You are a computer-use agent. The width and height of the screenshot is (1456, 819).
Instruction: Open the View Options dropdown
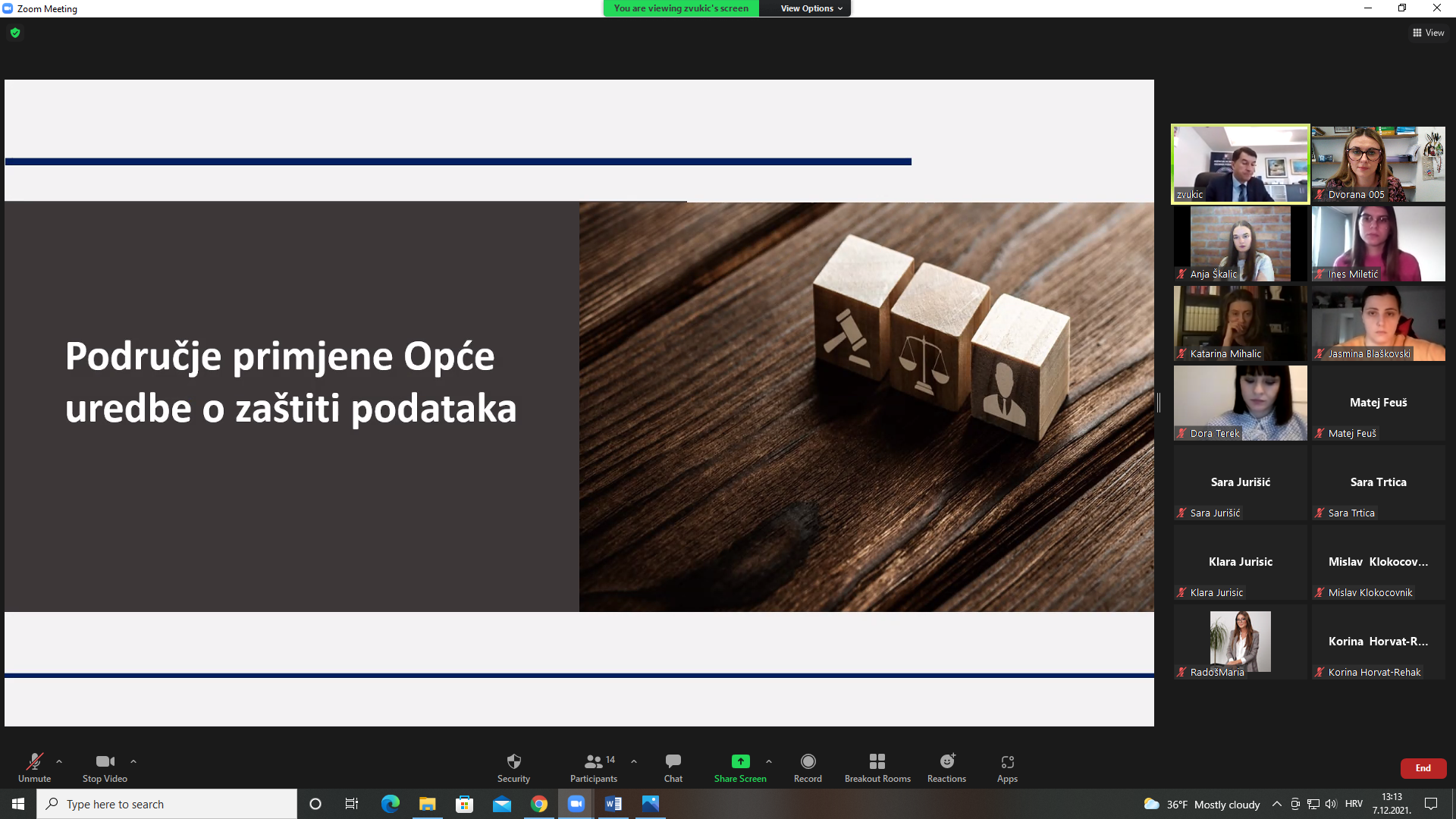[x=811, y=8]
